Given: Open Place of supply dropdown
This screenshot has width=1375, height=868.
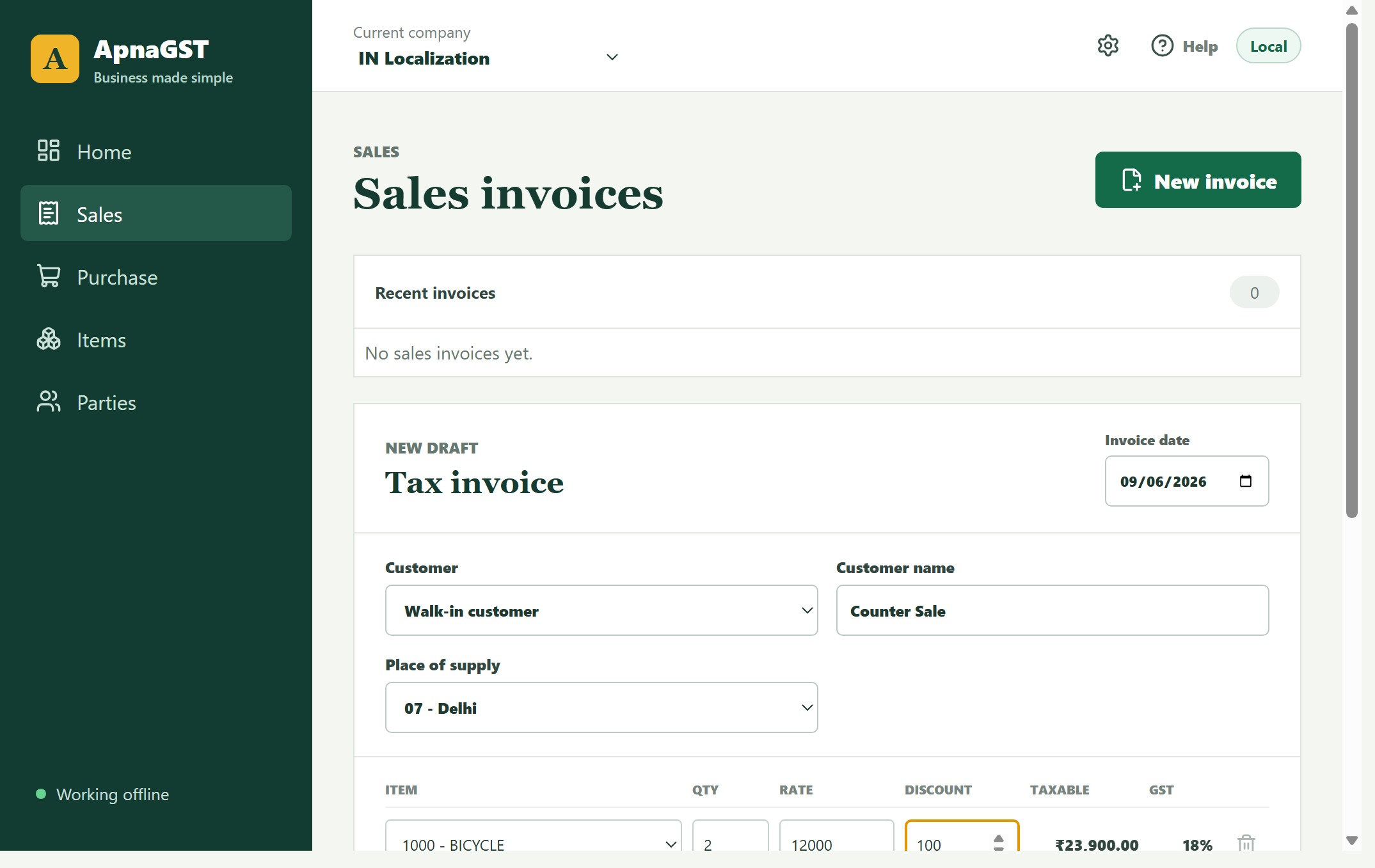Looking at the screenshot, I should 601,707.
